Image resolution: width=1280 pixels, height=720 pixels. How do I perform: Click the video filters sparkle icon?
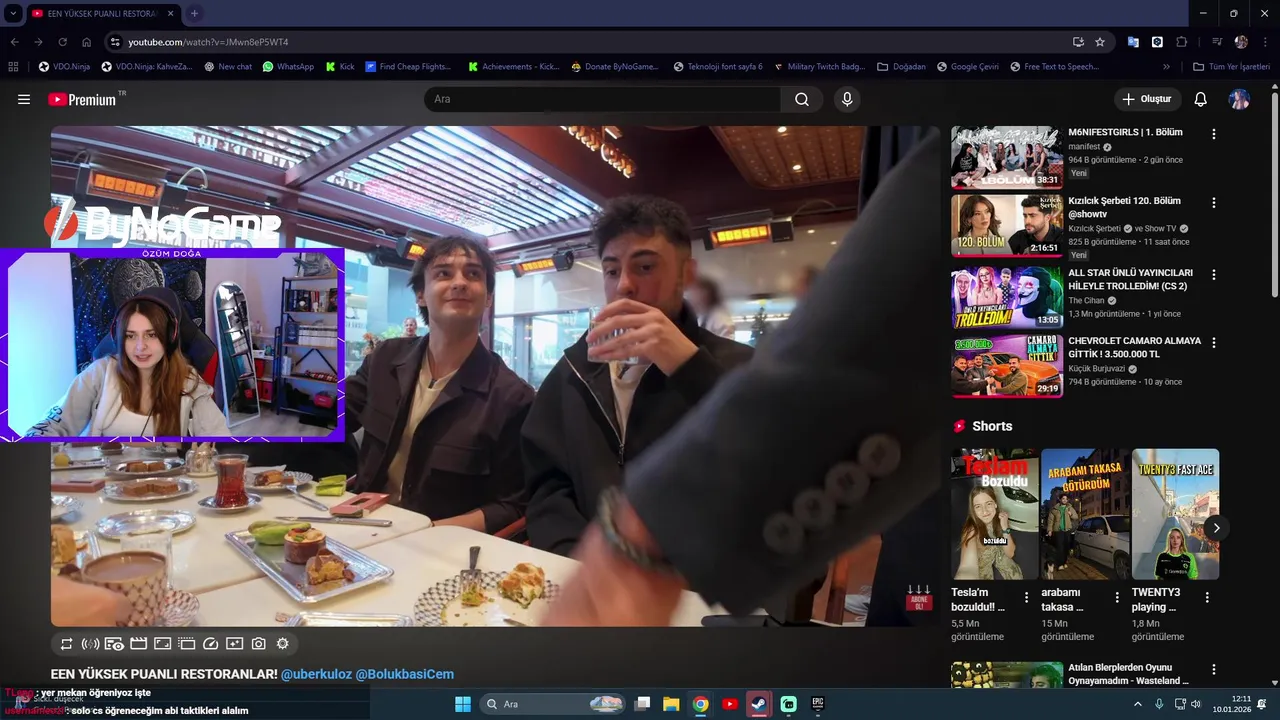[234, 644]
